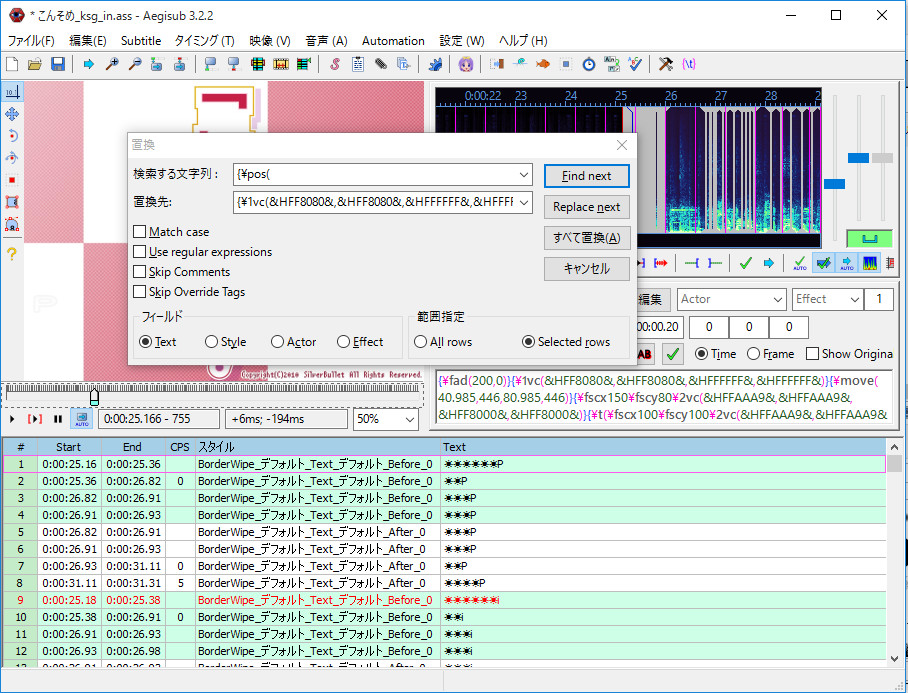
Task: Adjust the audio vertical zoom slider handle
Action: 858,158
